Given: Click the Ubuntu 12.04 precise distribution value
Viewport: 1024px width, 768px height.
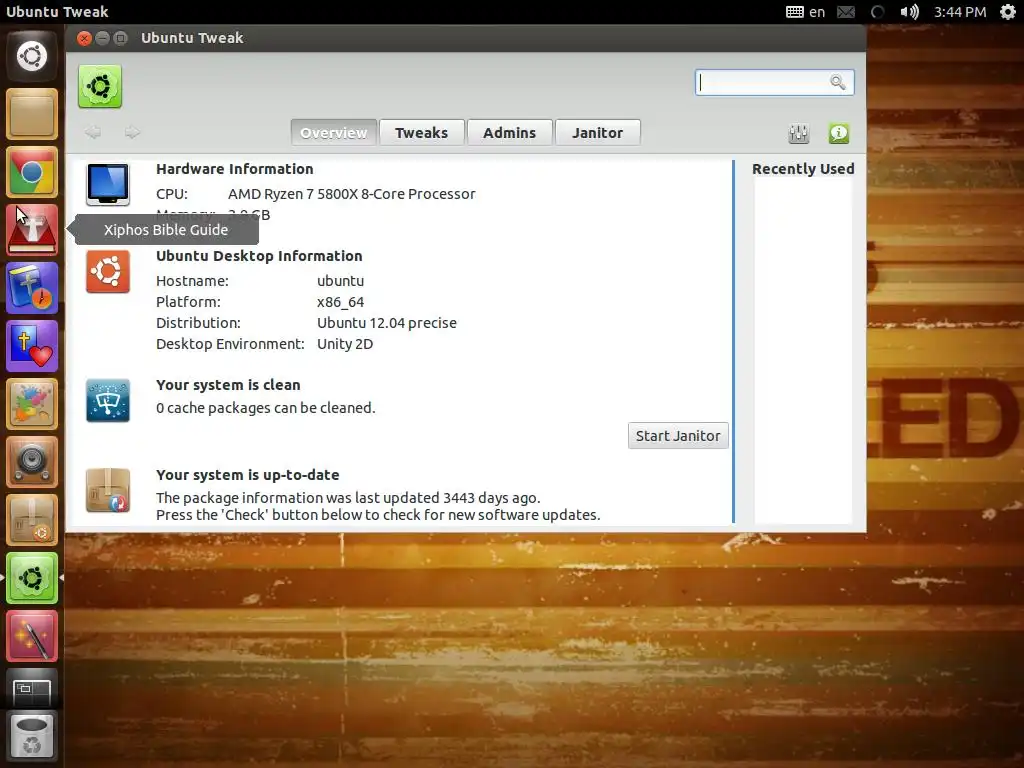Looking at the screenshot, I should 387,323.
